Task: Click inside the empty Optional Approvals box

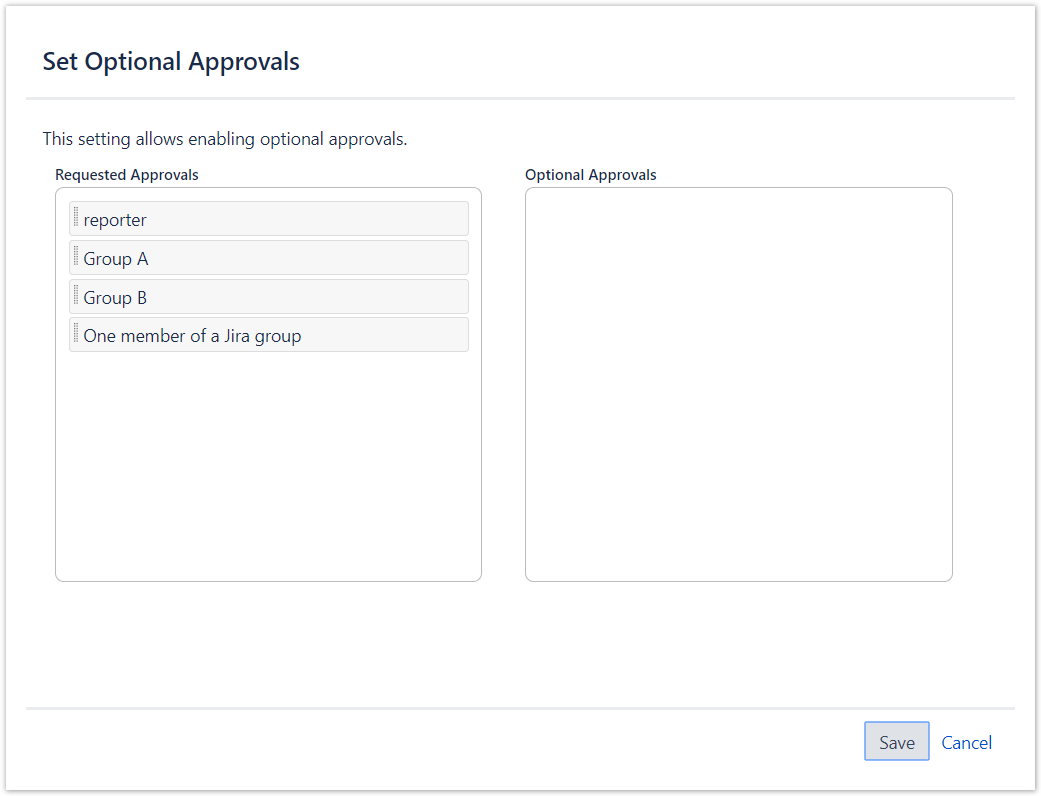Action: pyautogui.click(x=738, y=384)
